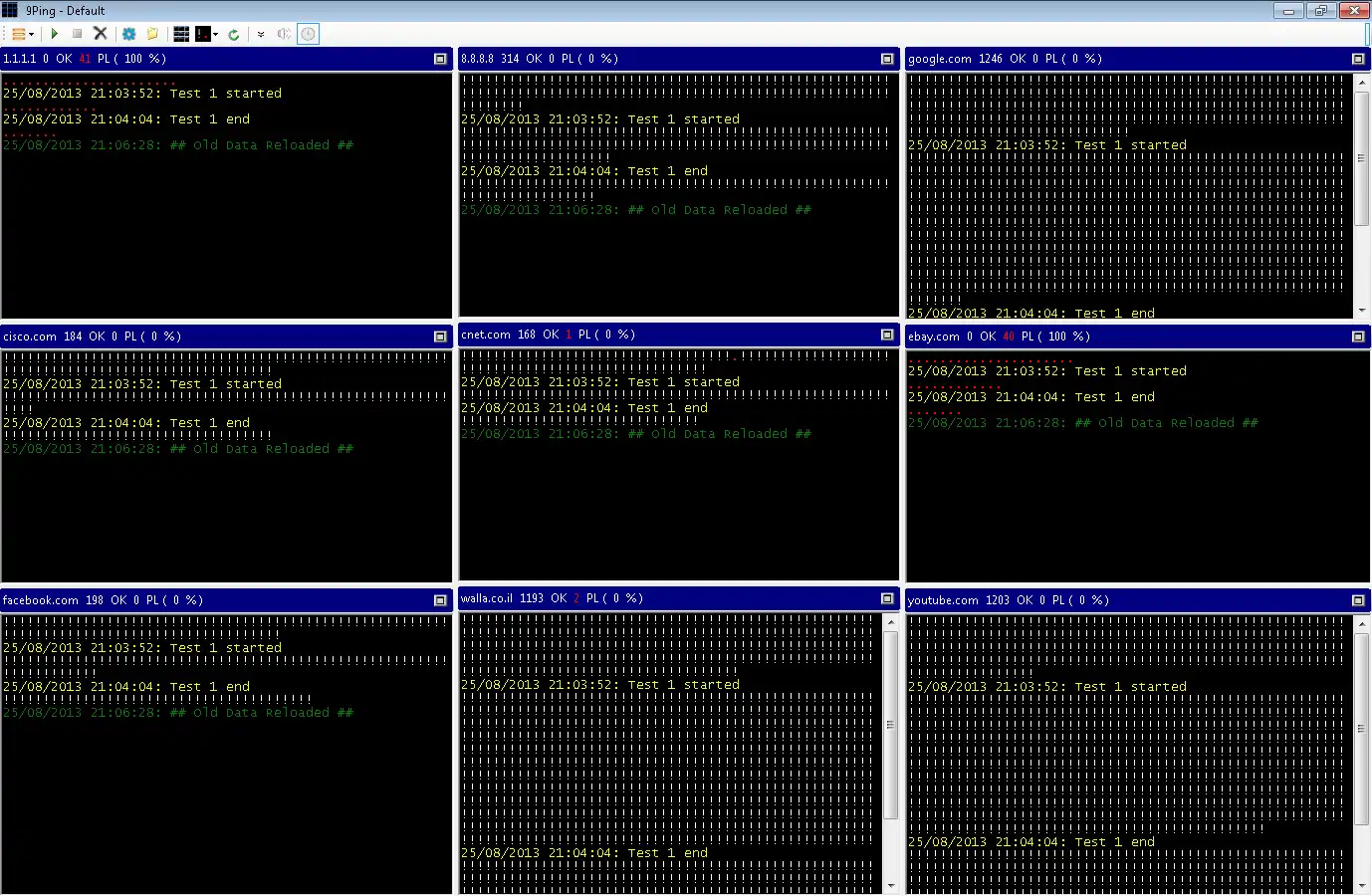
Task: Click 'Test 1 end' line in walla.co.il pane
Action: pyautogui.click(x=584, y=853)
